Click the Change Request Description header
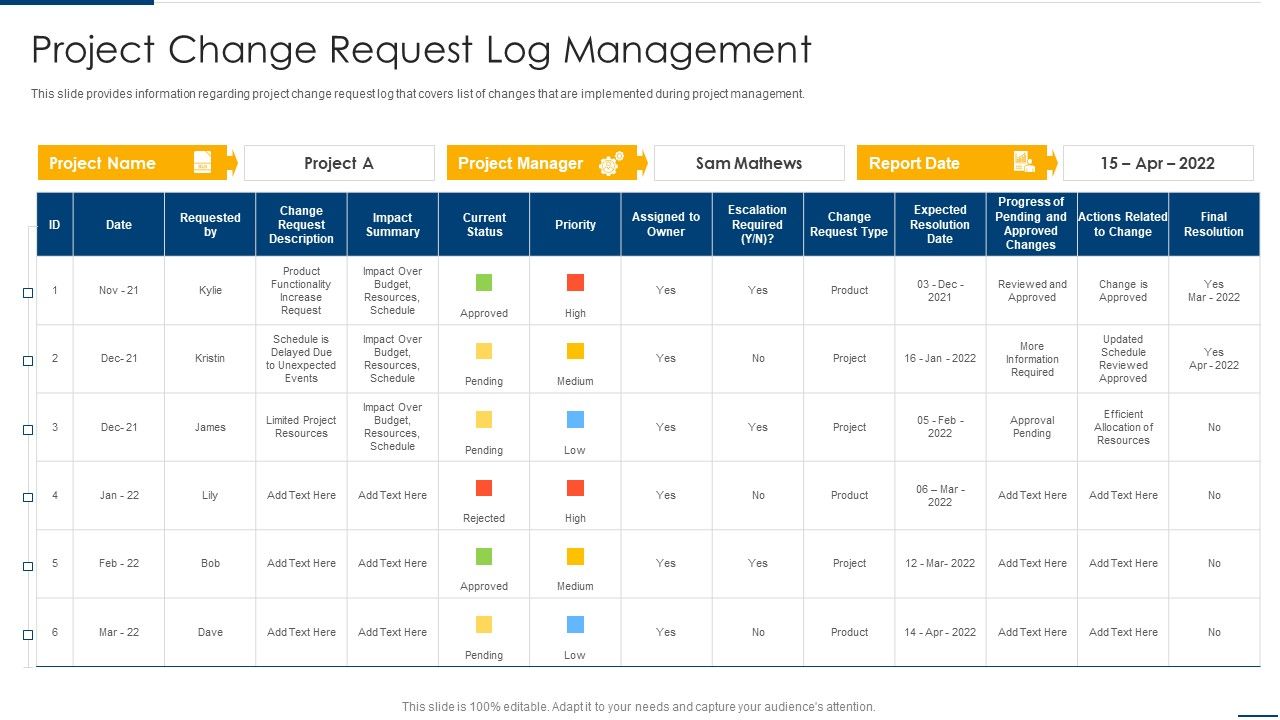Image resolution: width=1280 pixels, height=720 pixels. point(301,225)
